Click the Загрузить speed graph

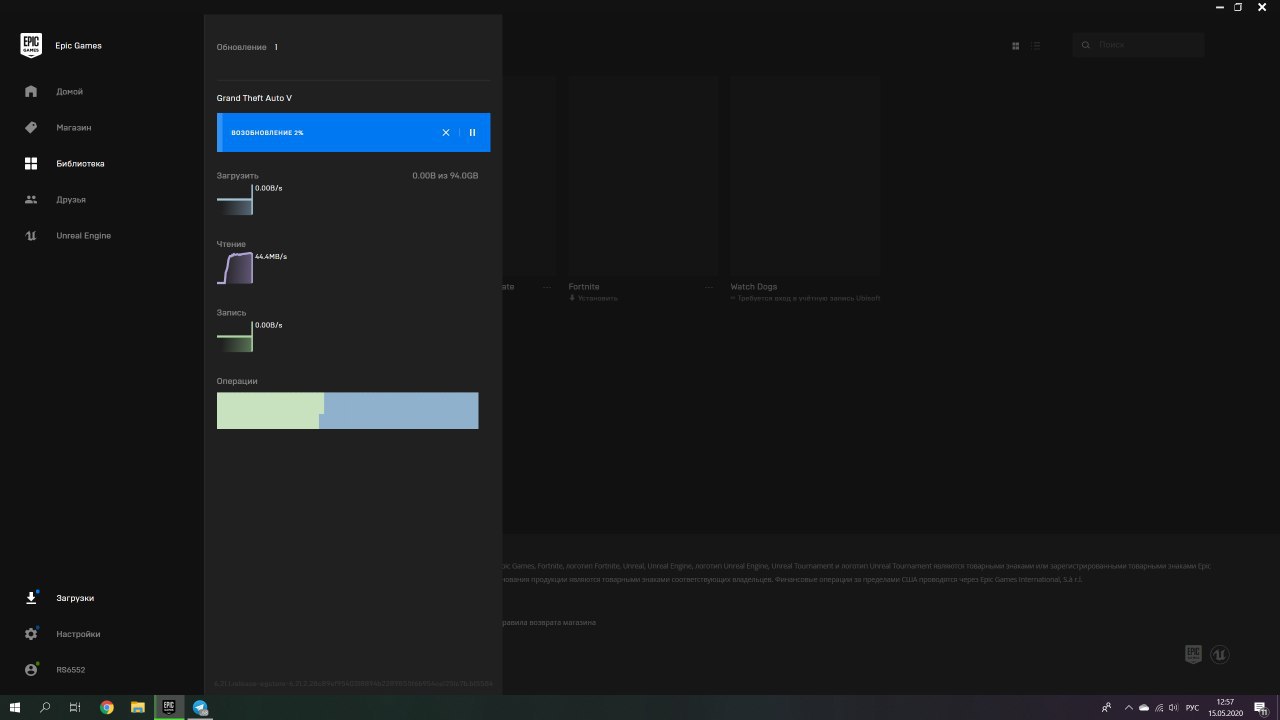click(x=235, y=200)
